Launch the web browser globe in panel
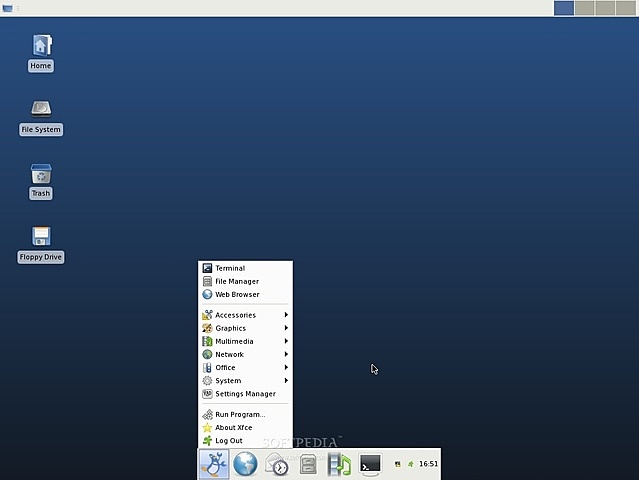Image resolution: width=639 pixels, height=480 pixels. [x=245, y=464]
